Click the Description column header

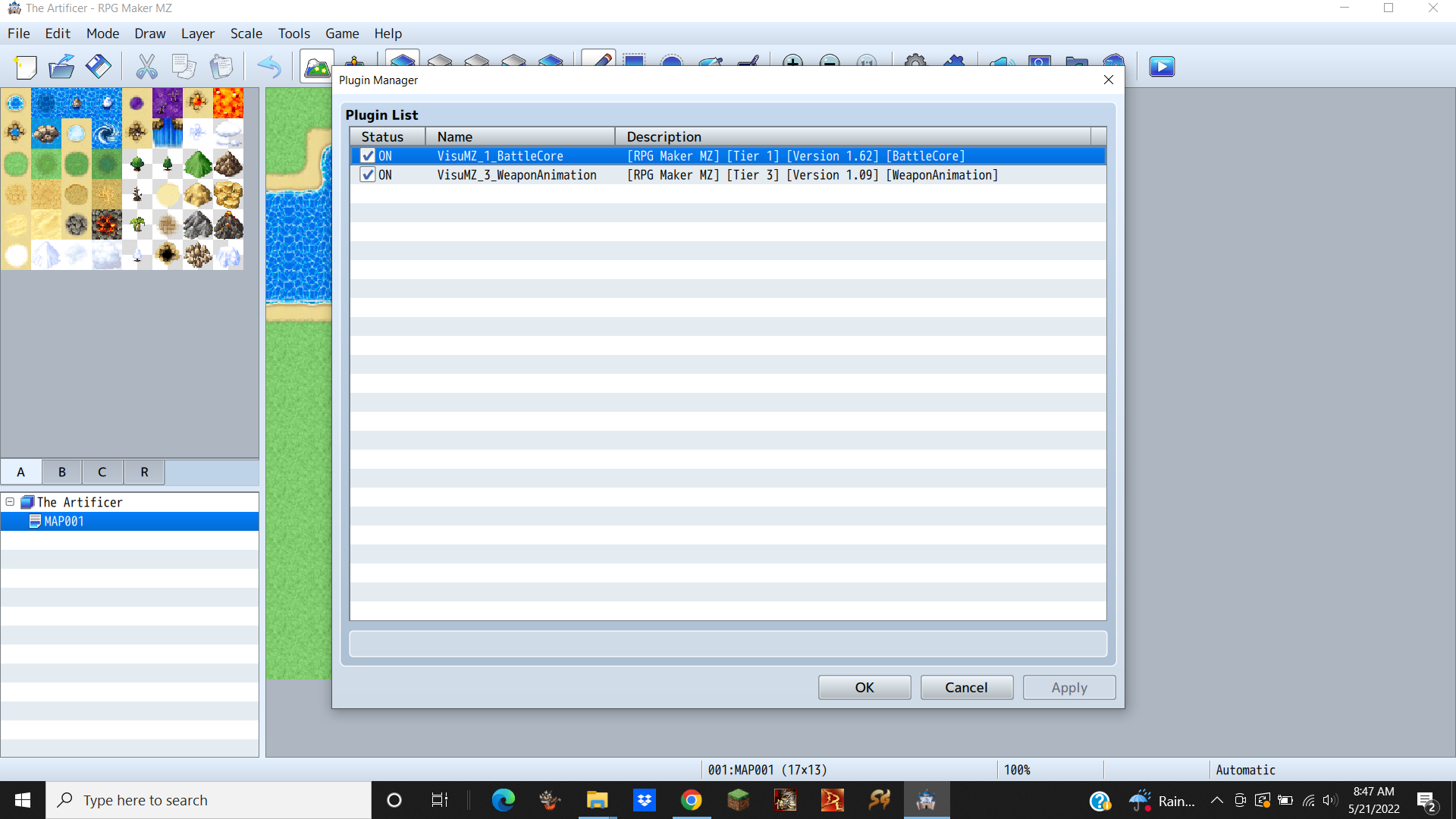853,136
